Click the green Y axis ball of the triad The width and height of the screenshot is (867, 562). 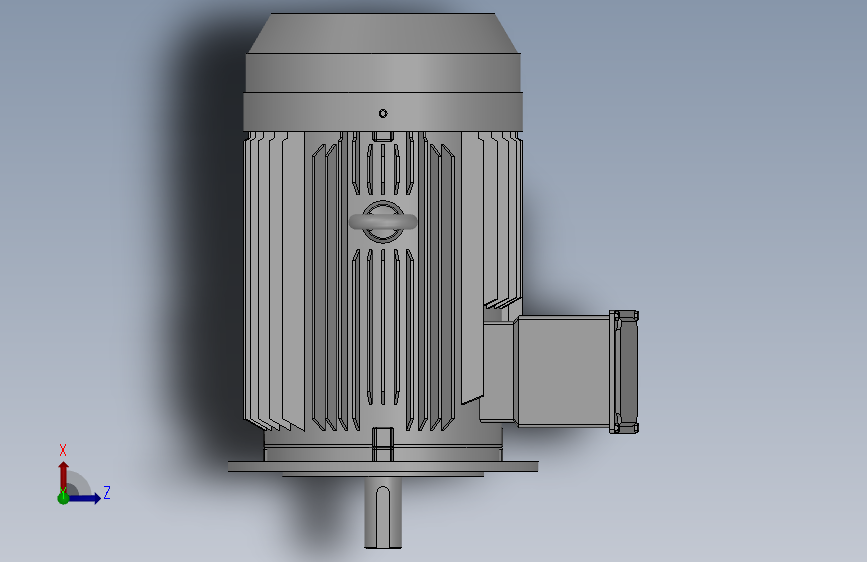63,498
